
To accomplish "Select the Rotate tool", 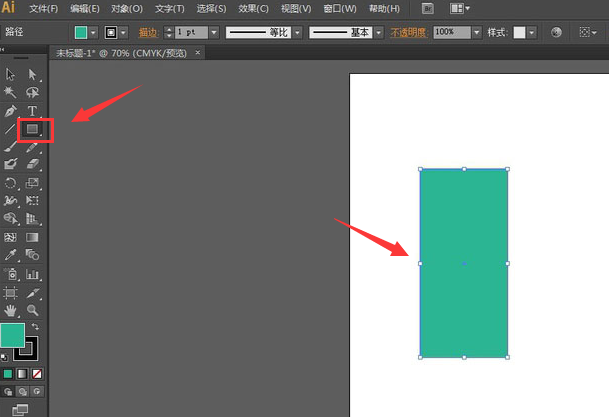I will tap(11, 183).
